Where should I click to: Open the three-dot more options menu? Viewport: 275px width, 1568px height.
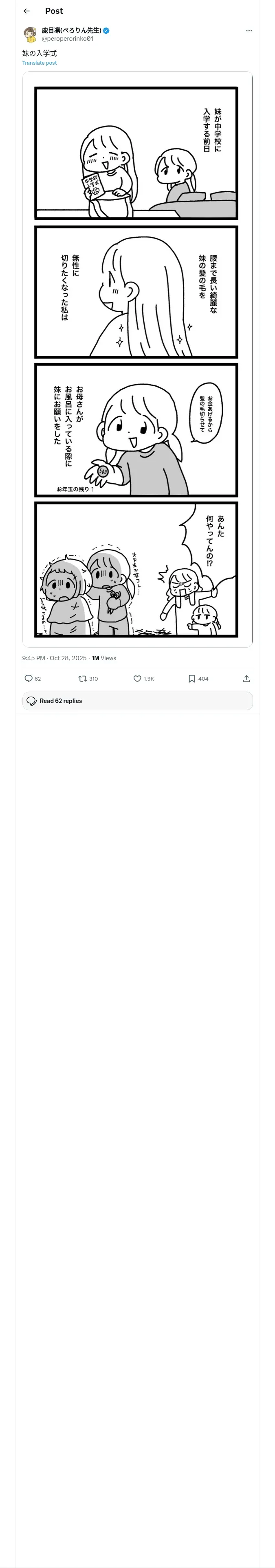coord(248,31)
